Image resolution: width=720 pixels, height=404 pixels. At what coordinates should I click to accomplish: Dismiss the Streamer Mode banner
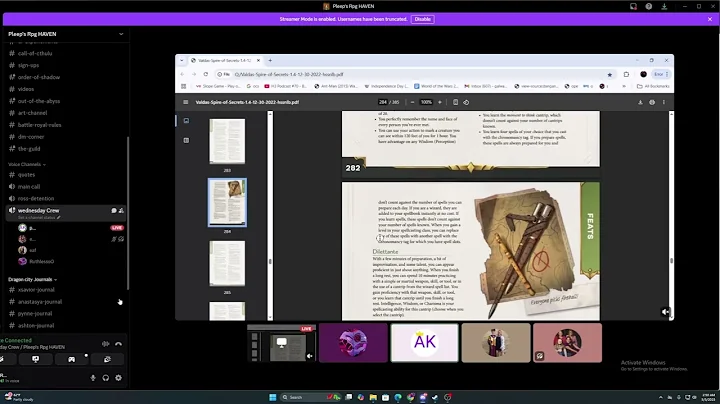(x=710, y=19)
